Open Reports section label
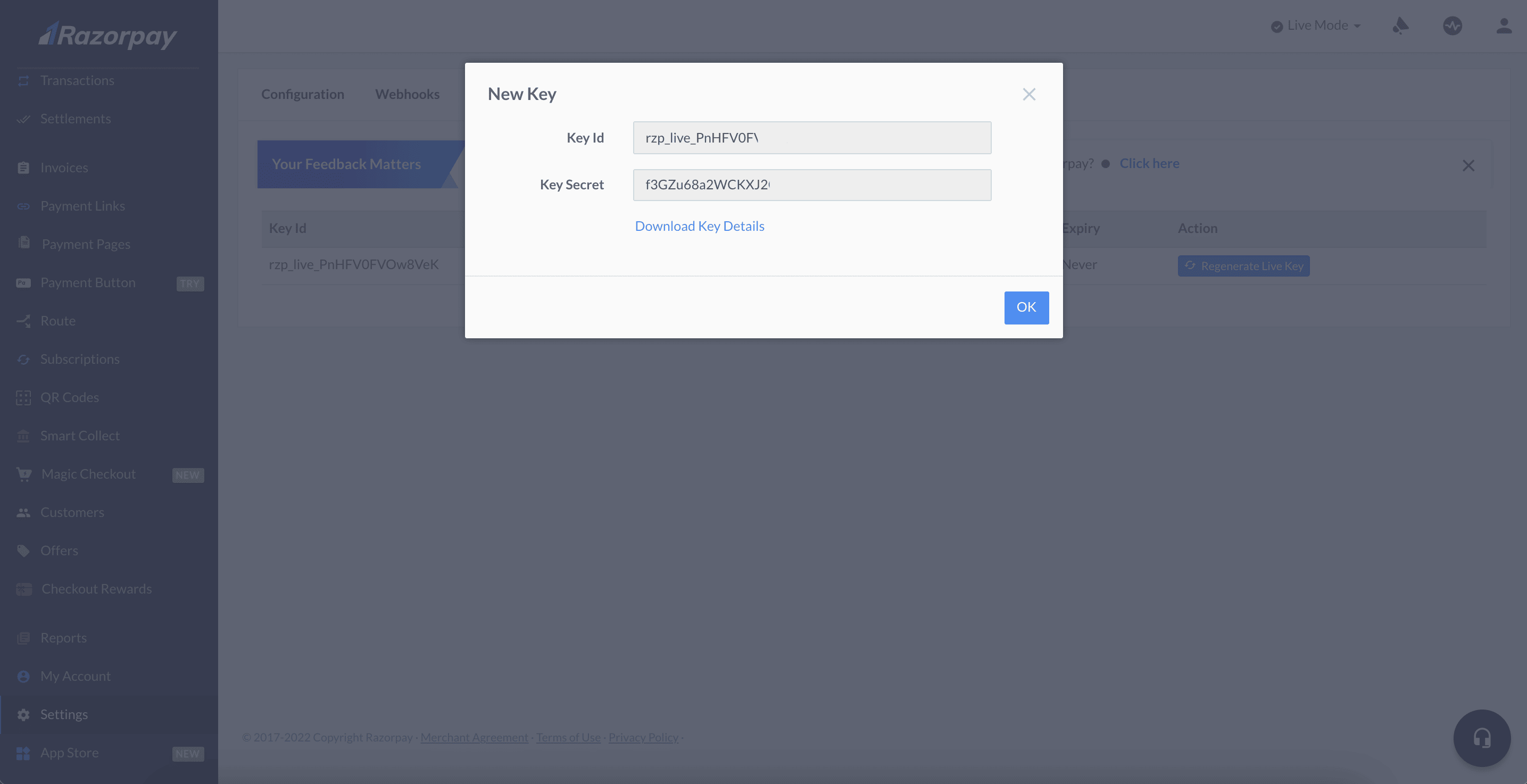The height and width of the screenshot is (784, 1527). click(63, 638)
